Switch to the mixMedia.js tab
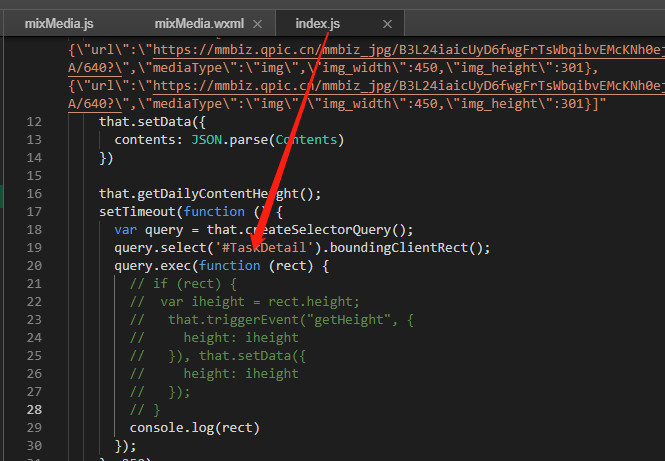 tap(59, 24)
